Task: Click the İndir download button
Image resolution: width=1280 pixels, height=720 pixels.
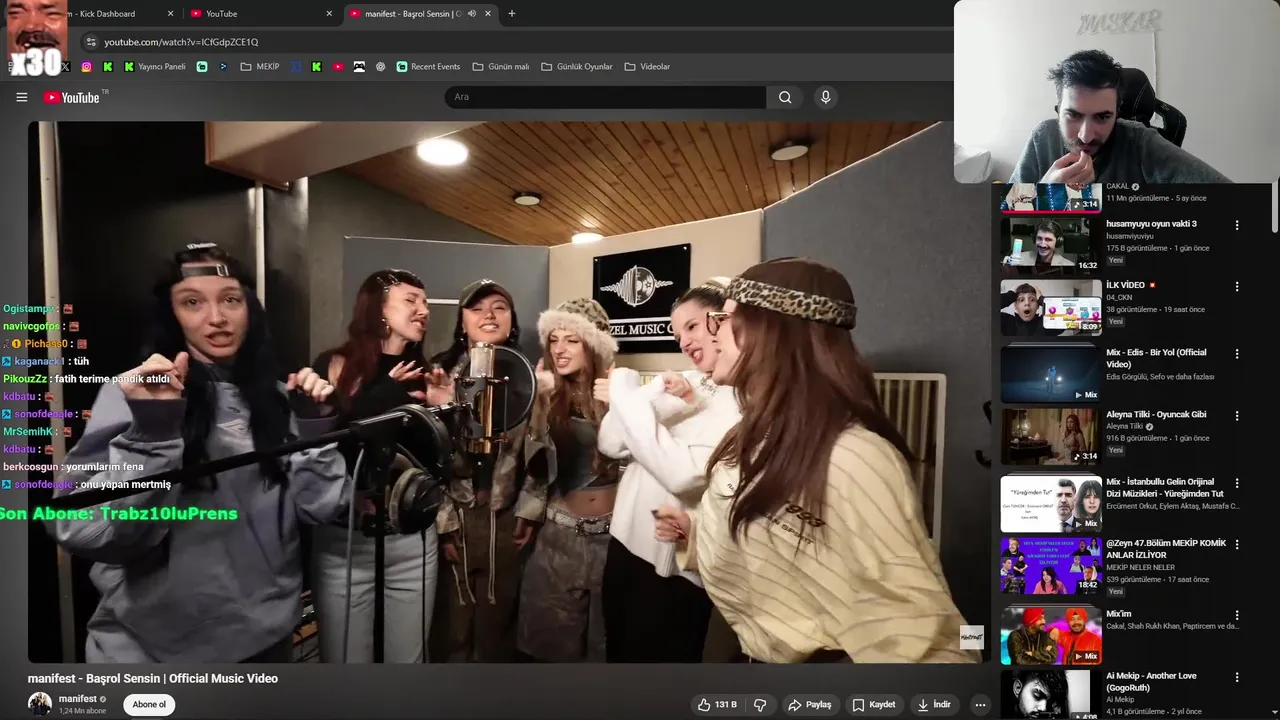Action: point(934,704)
